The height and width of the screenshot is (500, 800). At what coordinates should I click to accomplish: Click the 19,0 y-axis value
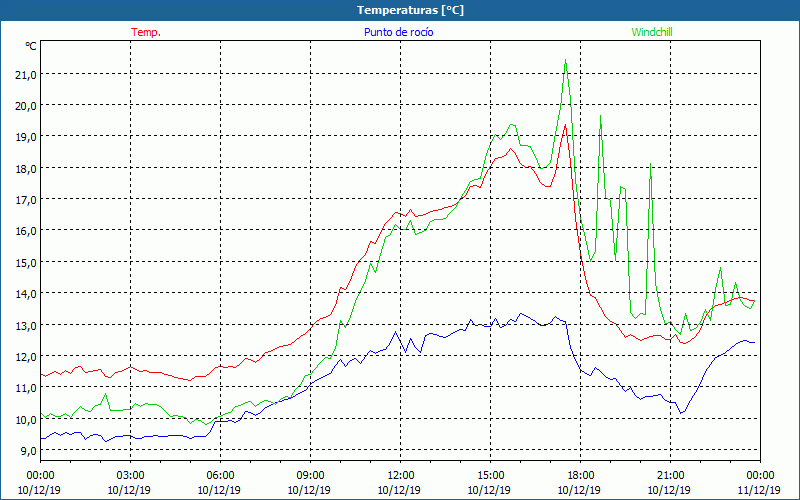tap(26, 137)
